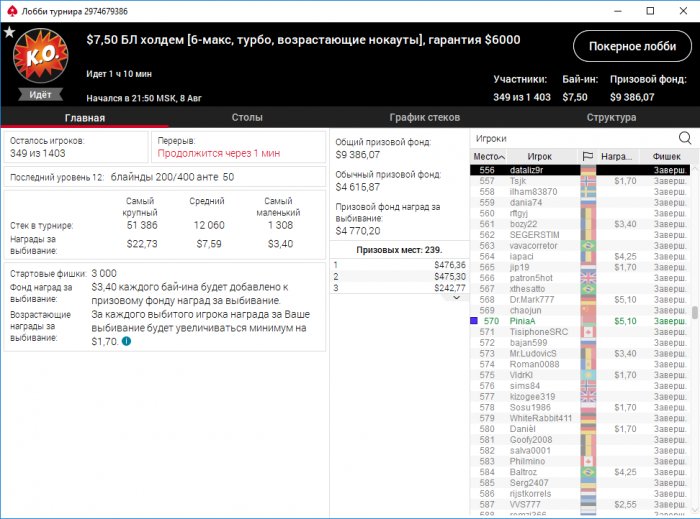The width and height of the screenshot is (700, 519).
Task: Click the players list scrollbar thumb
Action: click(x=695, y=312)
